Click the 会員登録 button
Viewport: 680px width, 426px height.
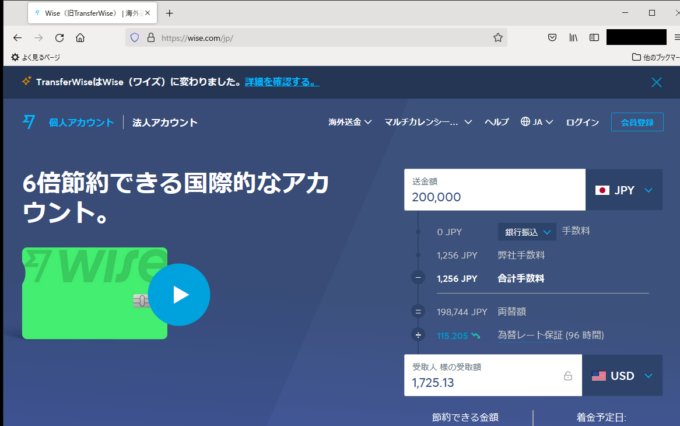[x=637, y=122]
